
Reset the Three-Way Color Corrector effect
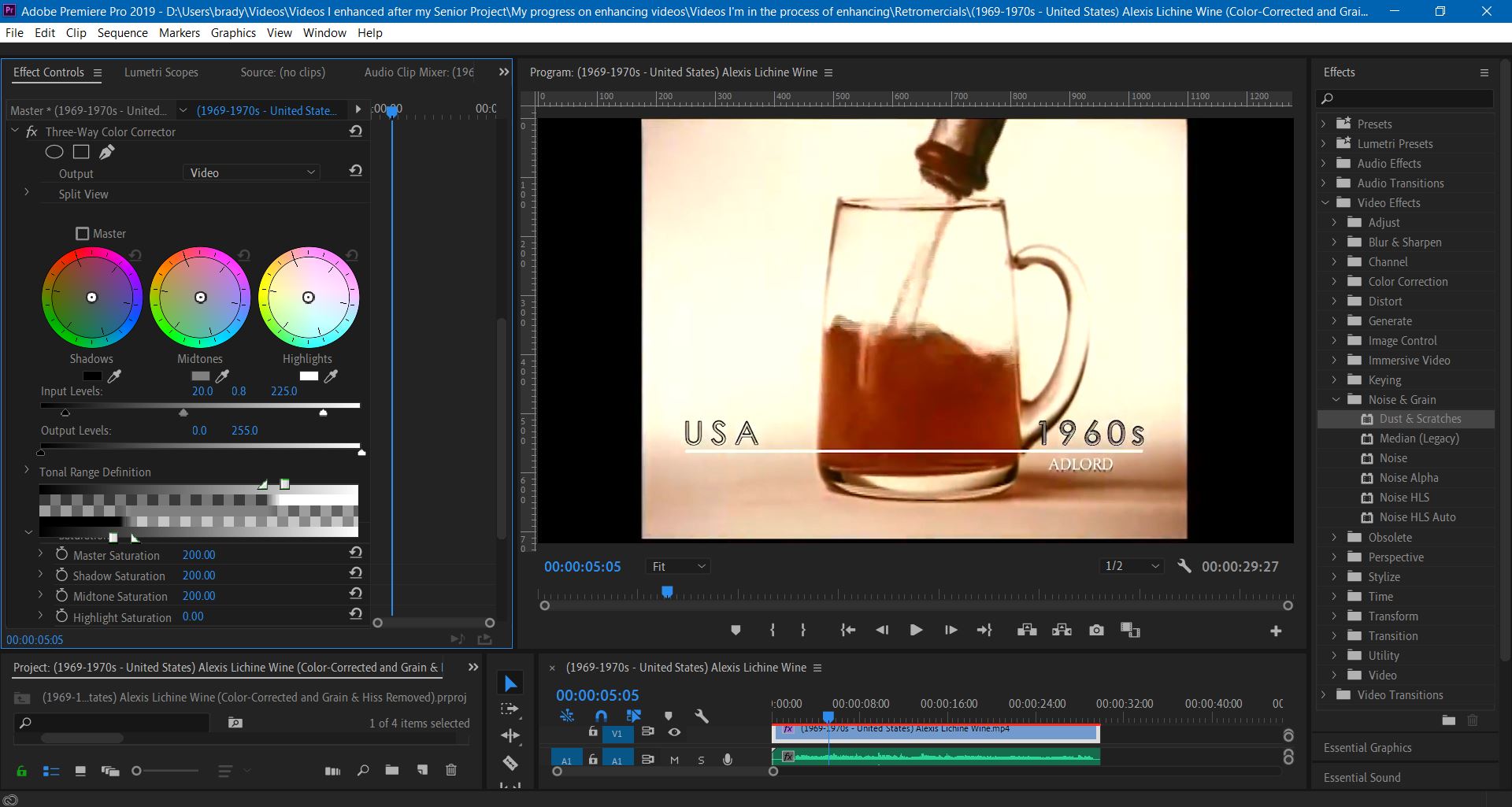[x=356, y=131]
